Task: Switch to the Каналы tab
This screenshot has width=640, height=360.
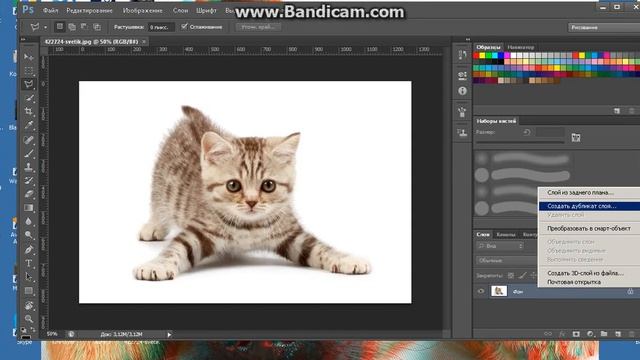Action: tap(506, 235)
